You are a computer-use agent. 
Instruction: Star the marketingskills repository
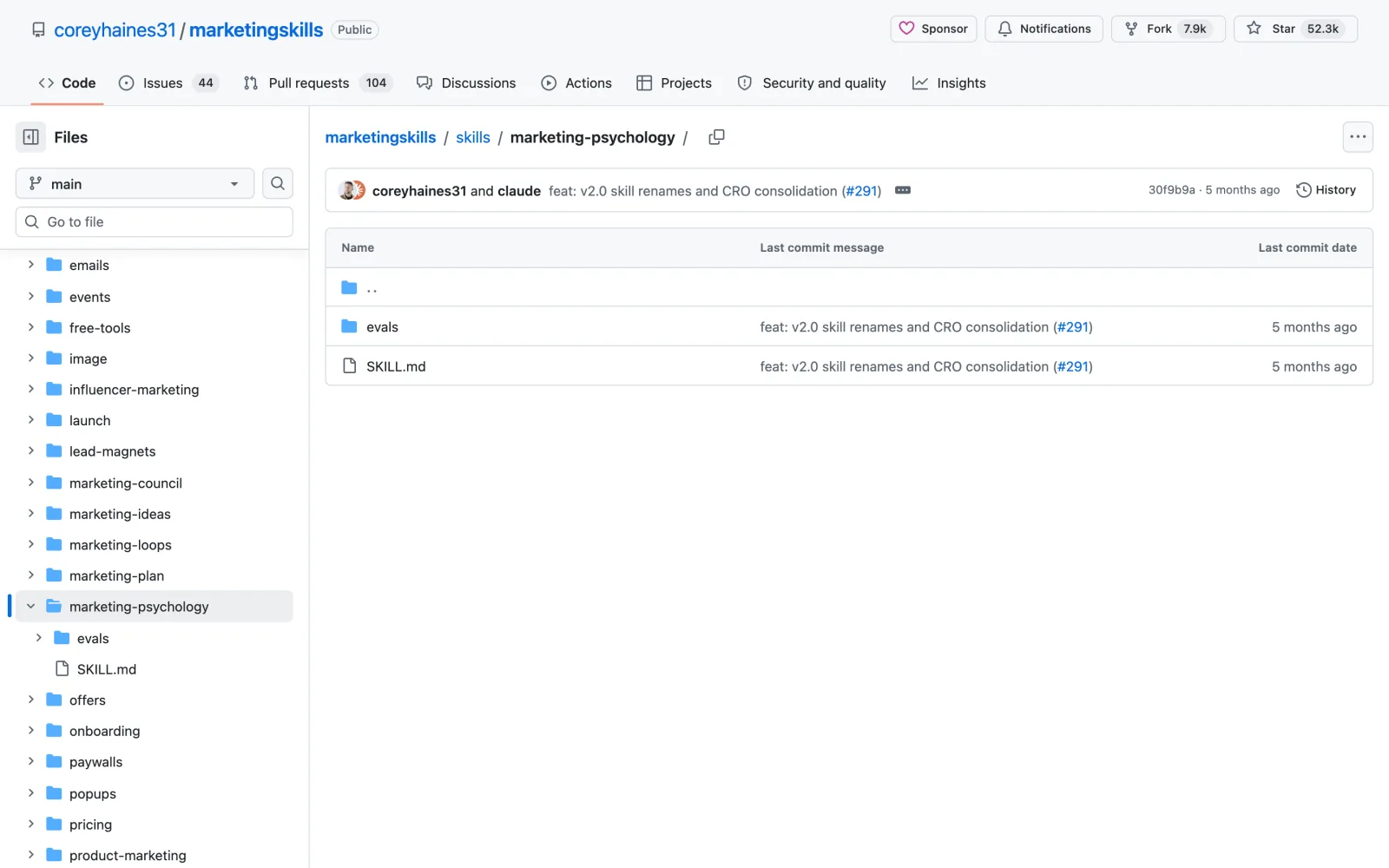tap(1295, 29)
